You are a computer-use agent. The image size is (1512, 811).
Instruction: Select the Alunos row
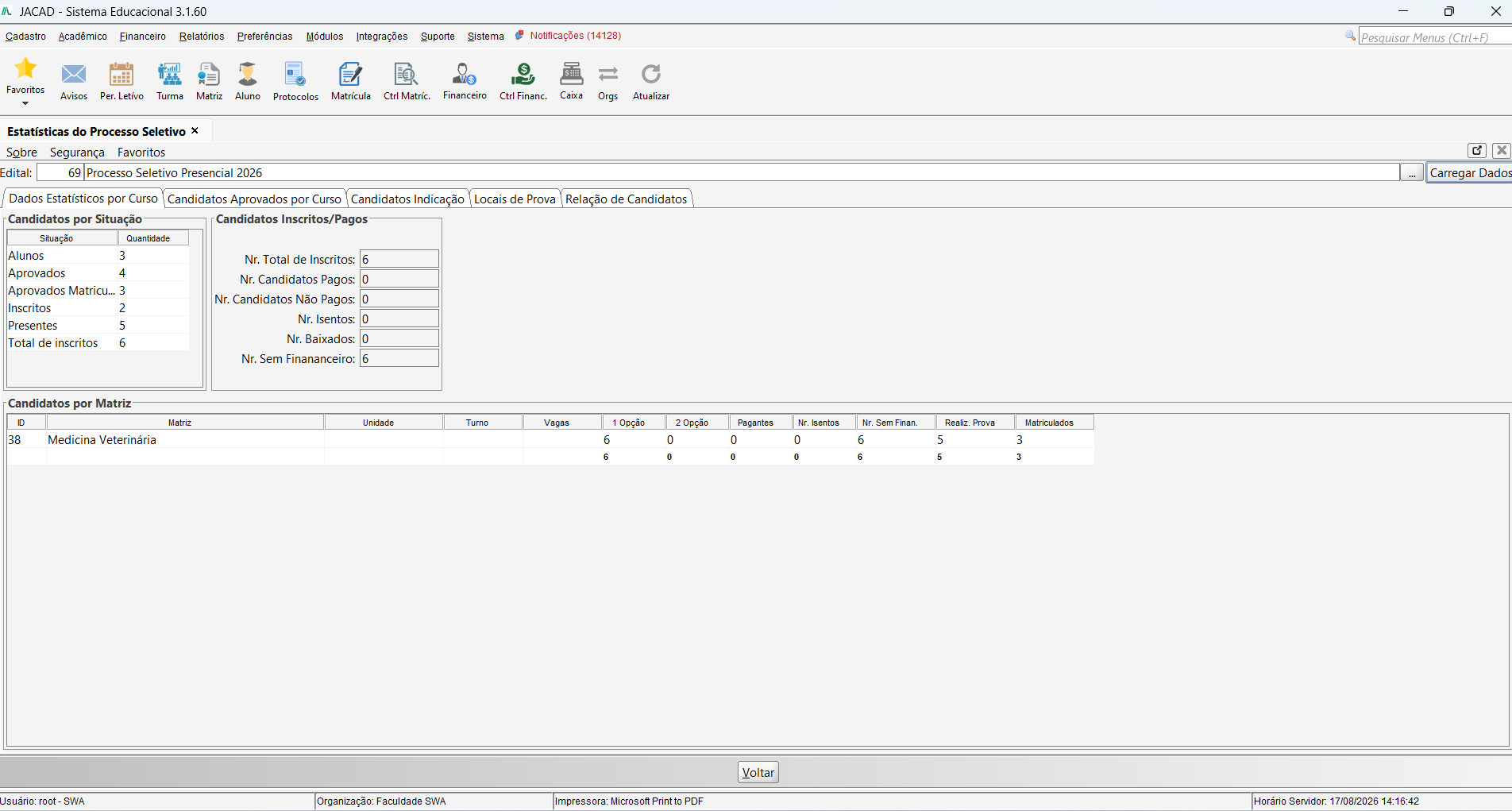pos(98,256)
